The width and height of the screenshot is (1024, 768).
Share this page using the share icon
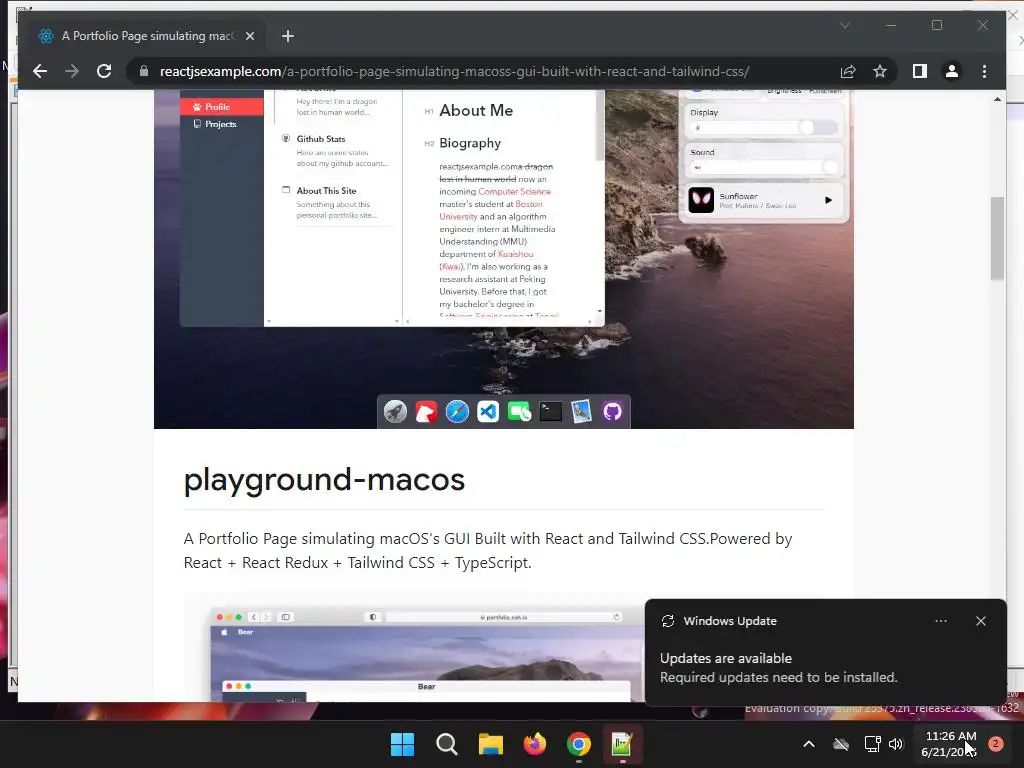point(848,71)
